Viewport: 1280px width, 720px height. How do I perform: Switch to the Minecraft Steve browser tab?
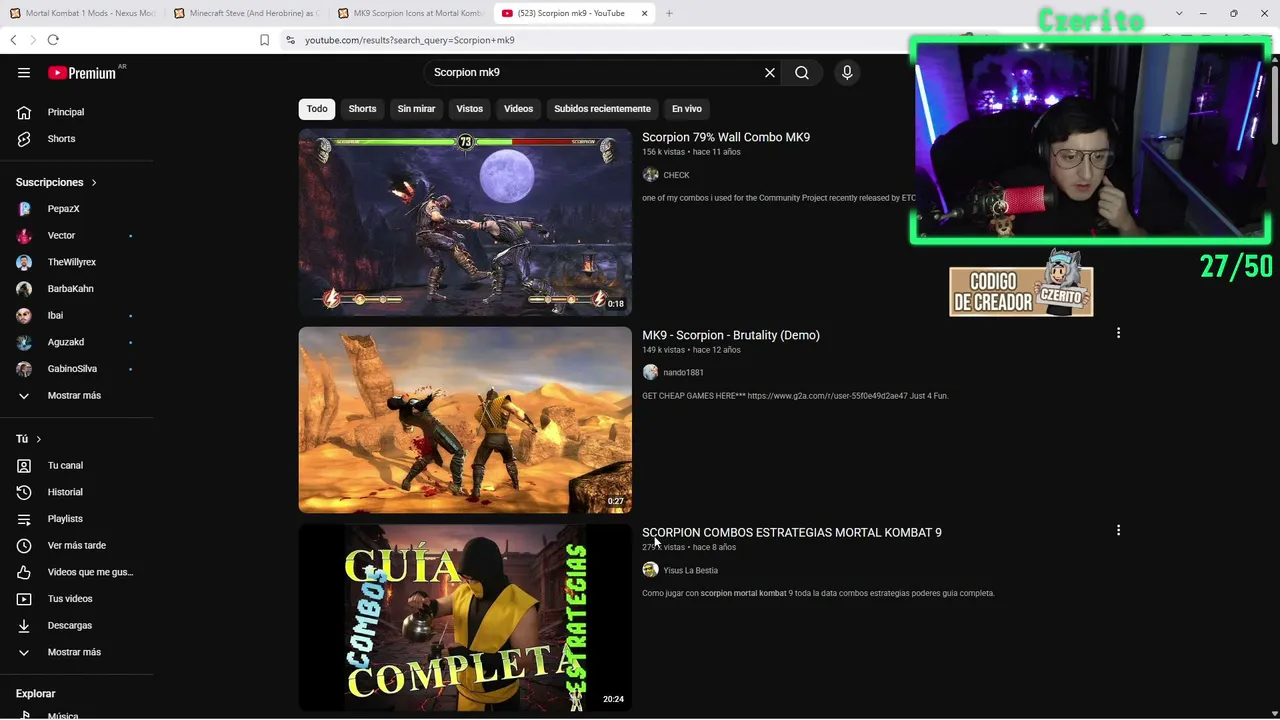pos(245,13)
